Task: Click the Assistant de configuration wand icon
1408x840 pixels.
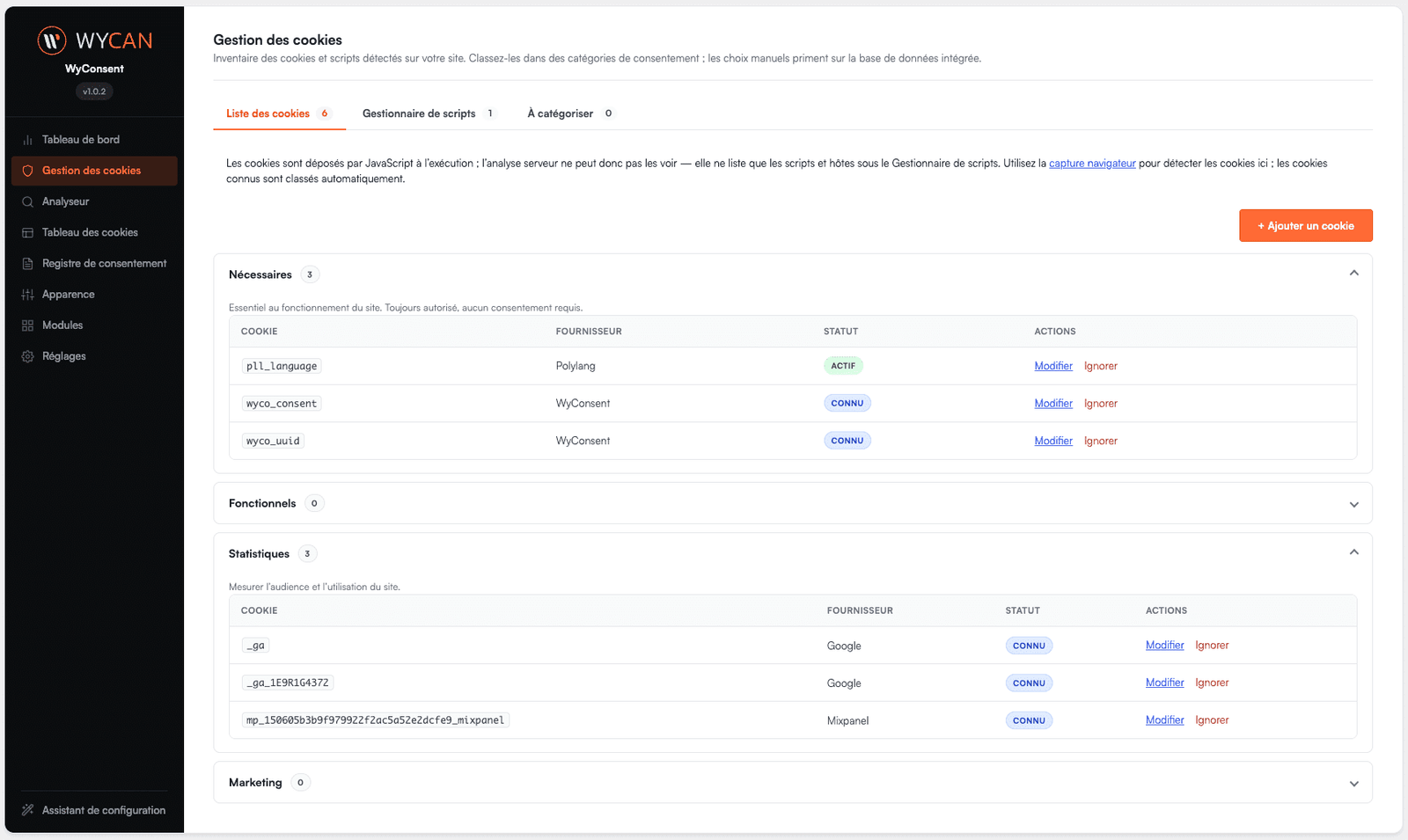Action: [27, 810]
